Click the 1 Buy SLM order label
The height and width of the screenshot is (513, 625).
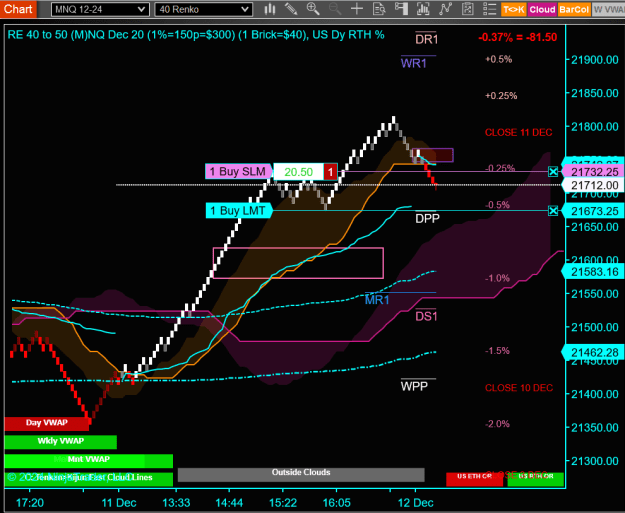click(239, 171)
